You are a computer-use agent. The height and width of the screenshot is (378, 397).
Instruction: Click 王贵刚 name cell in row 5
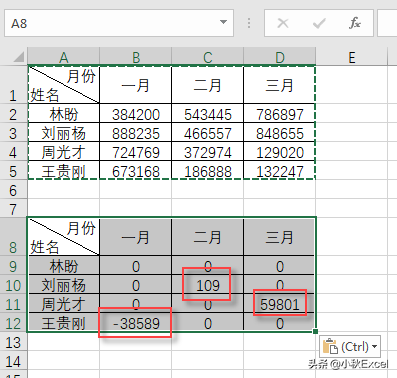pyautogui.click(x=64, y=170)
